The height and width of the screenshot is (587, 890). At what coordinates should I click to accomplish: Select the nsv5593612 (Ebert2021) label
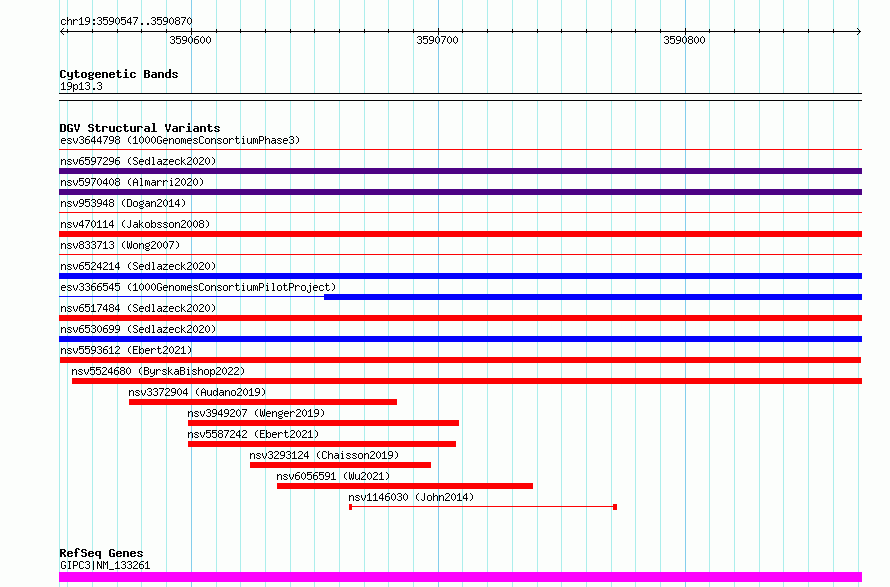pyautogui.click(x=126, y=350)
